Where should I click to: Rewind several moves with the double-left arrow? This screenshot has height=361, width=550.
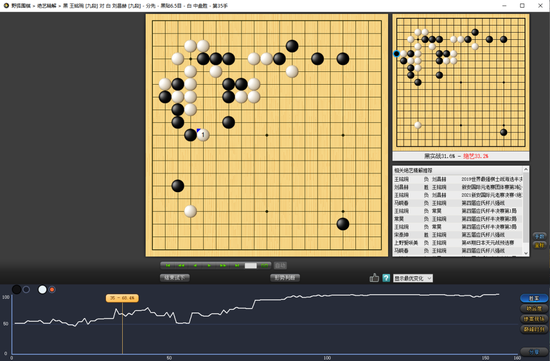point(181,266)
